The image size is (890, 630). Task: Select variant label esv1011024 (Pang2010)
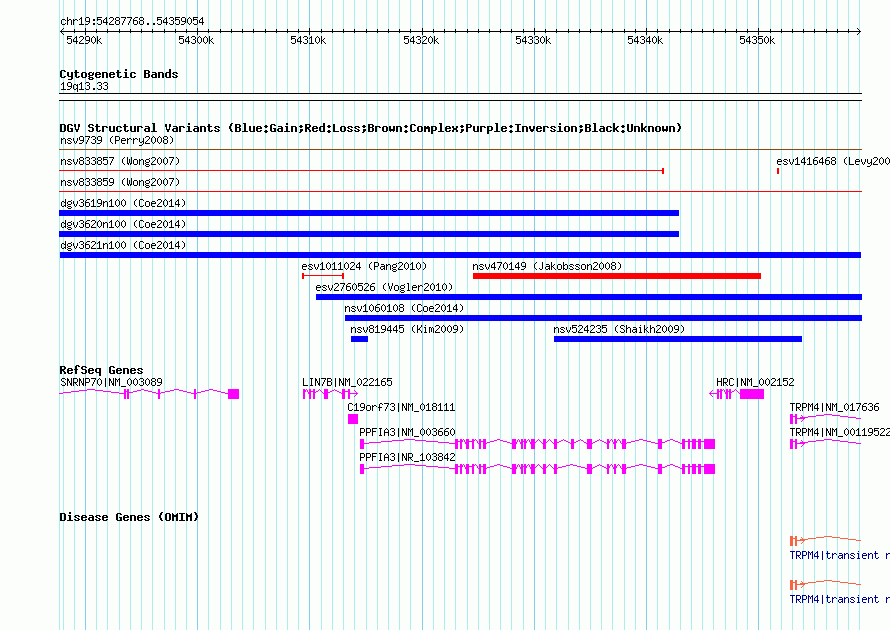point(364,266)
